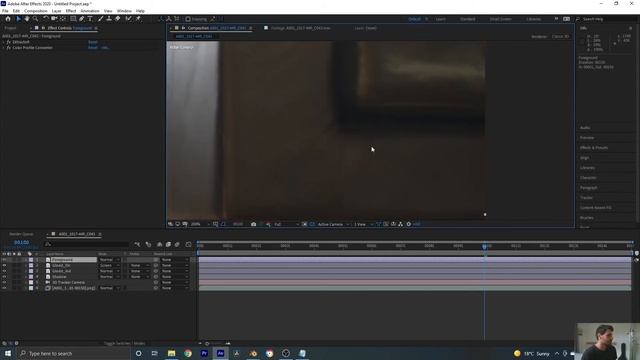
Task: Toggle the first effect's fx switch
Action: [8, 42]
